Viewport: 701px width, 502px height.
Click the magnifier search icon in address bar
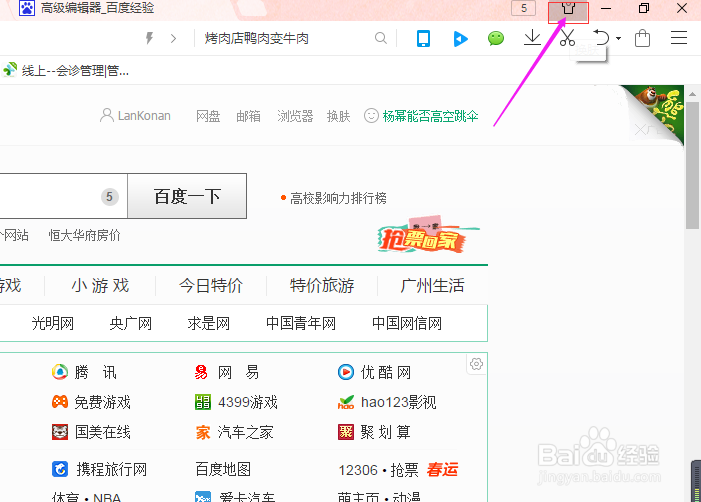tap(380, 38)
